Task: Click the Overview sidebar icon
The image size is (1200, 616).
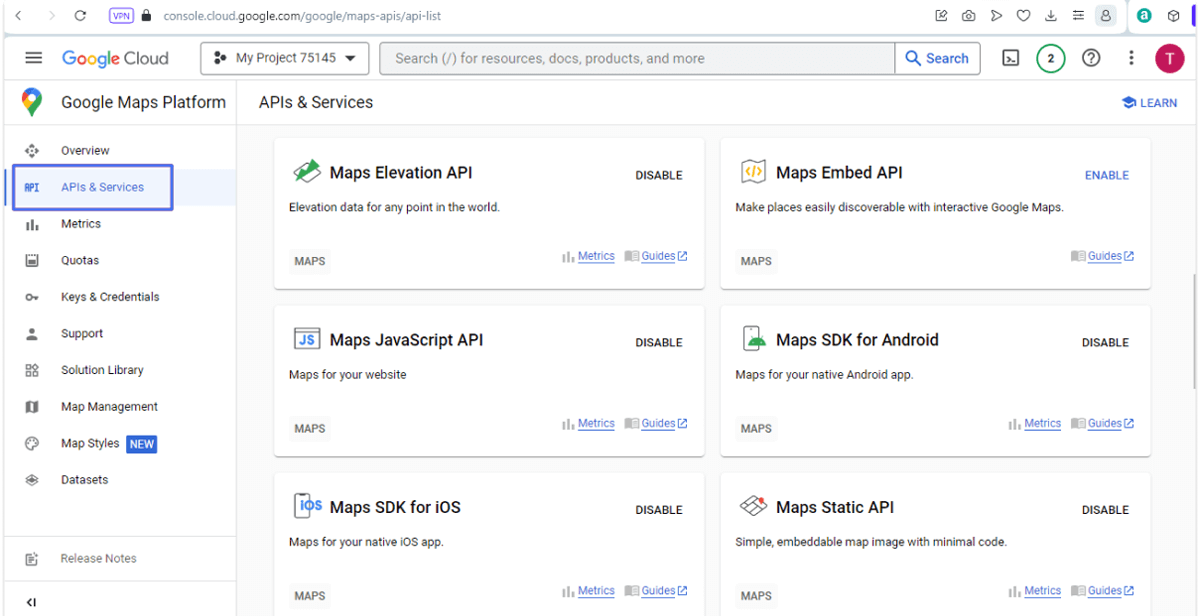Action: 32,151
